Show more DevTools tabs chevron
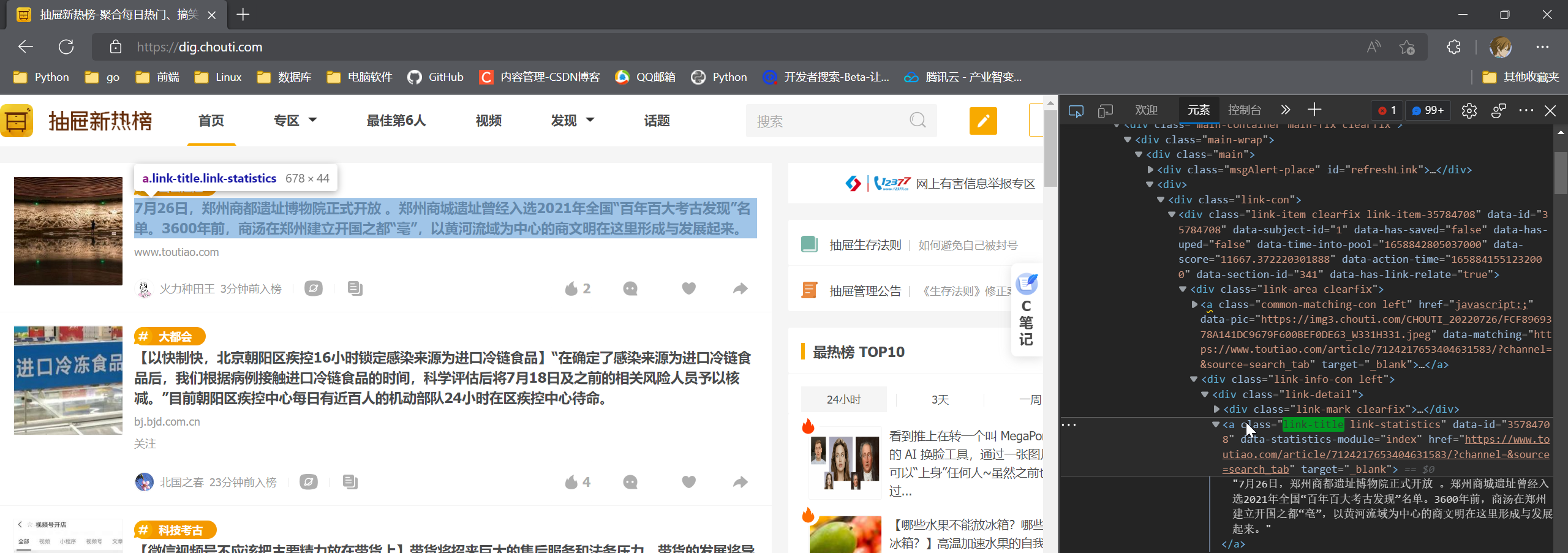The image size is (1568, 553). point(1285,110)
